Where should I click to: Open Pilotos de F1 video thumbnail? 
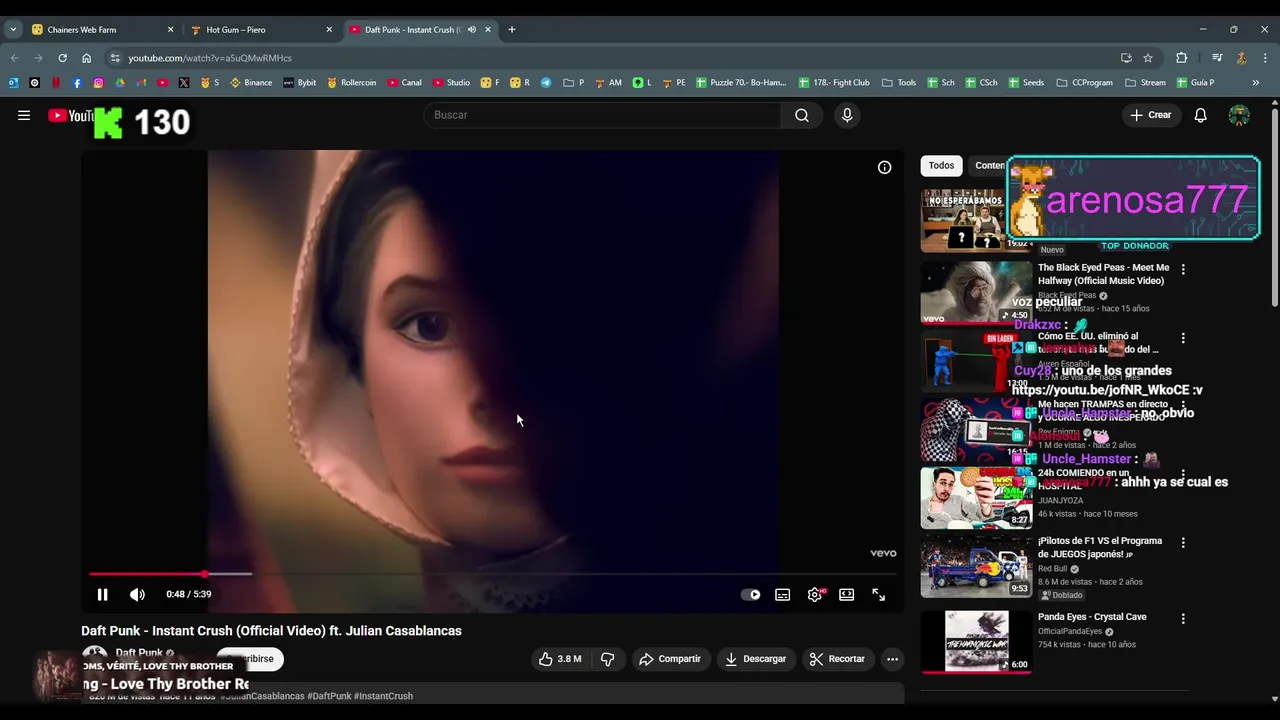click(x=976, y=566)
